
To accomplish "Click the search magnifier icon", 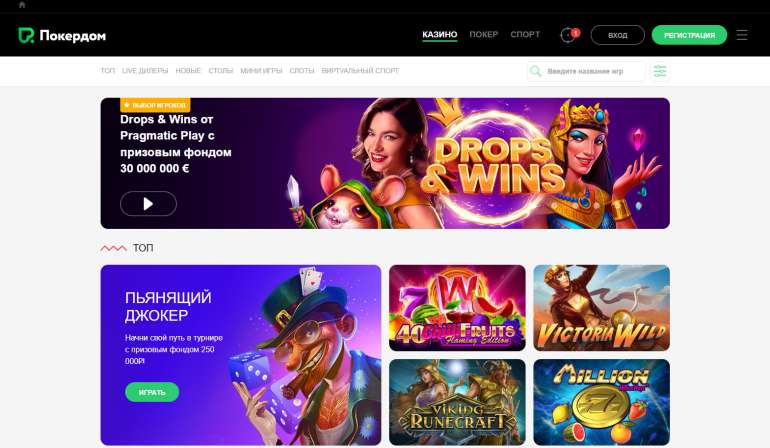I will 536,71.
